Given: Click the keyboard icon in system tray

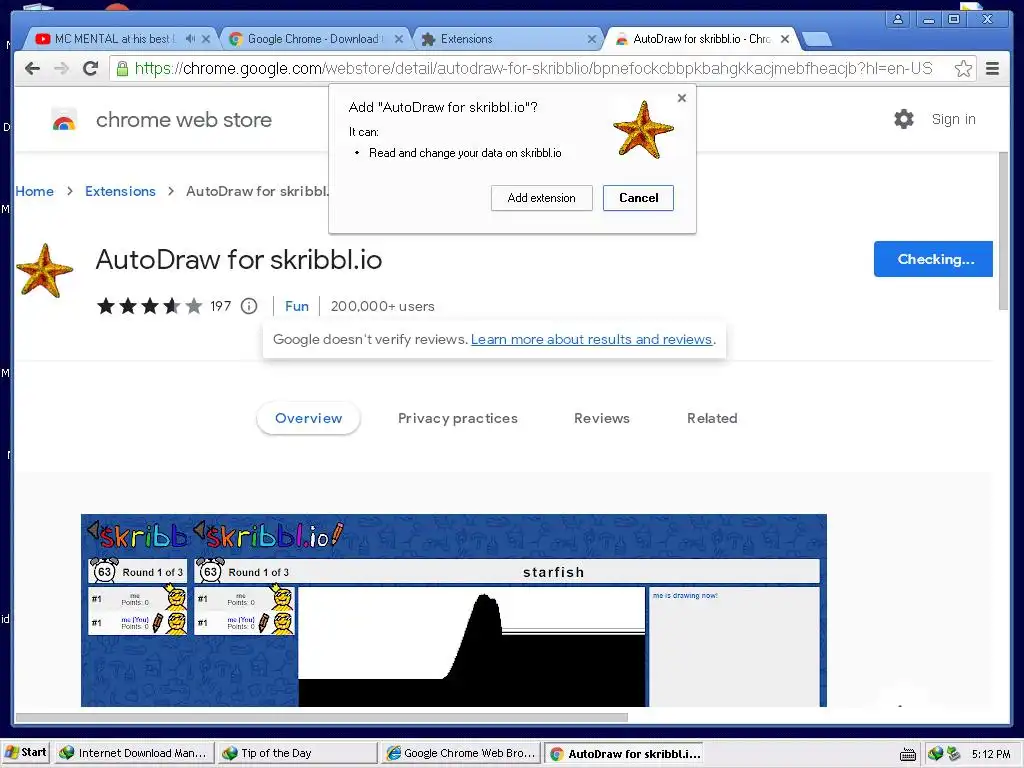Looking at the screenshot, I should (908, 754).
